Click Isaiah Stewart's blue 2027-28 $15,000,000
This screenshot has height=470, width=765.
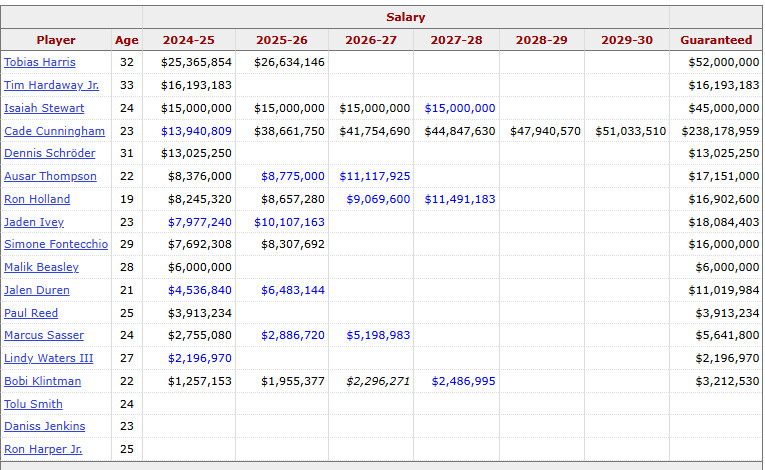click(x=460, y=108)
